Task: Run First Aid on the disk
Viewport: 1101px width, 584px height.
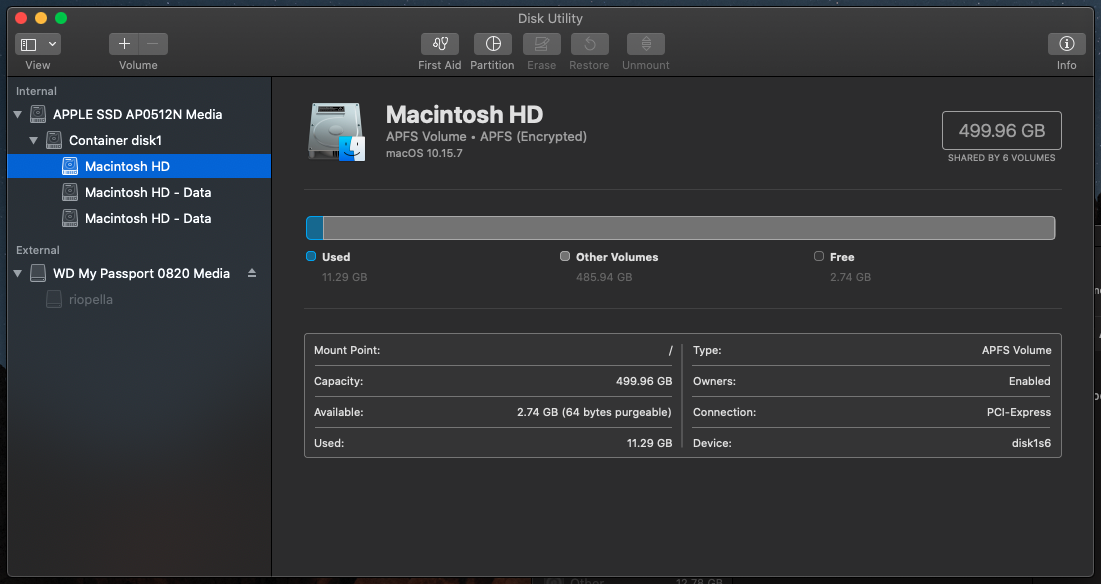Action: 440,44
